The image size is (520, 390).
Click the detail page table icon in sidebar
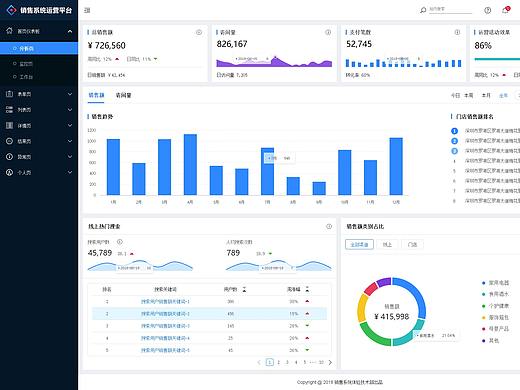coord(9,125)
